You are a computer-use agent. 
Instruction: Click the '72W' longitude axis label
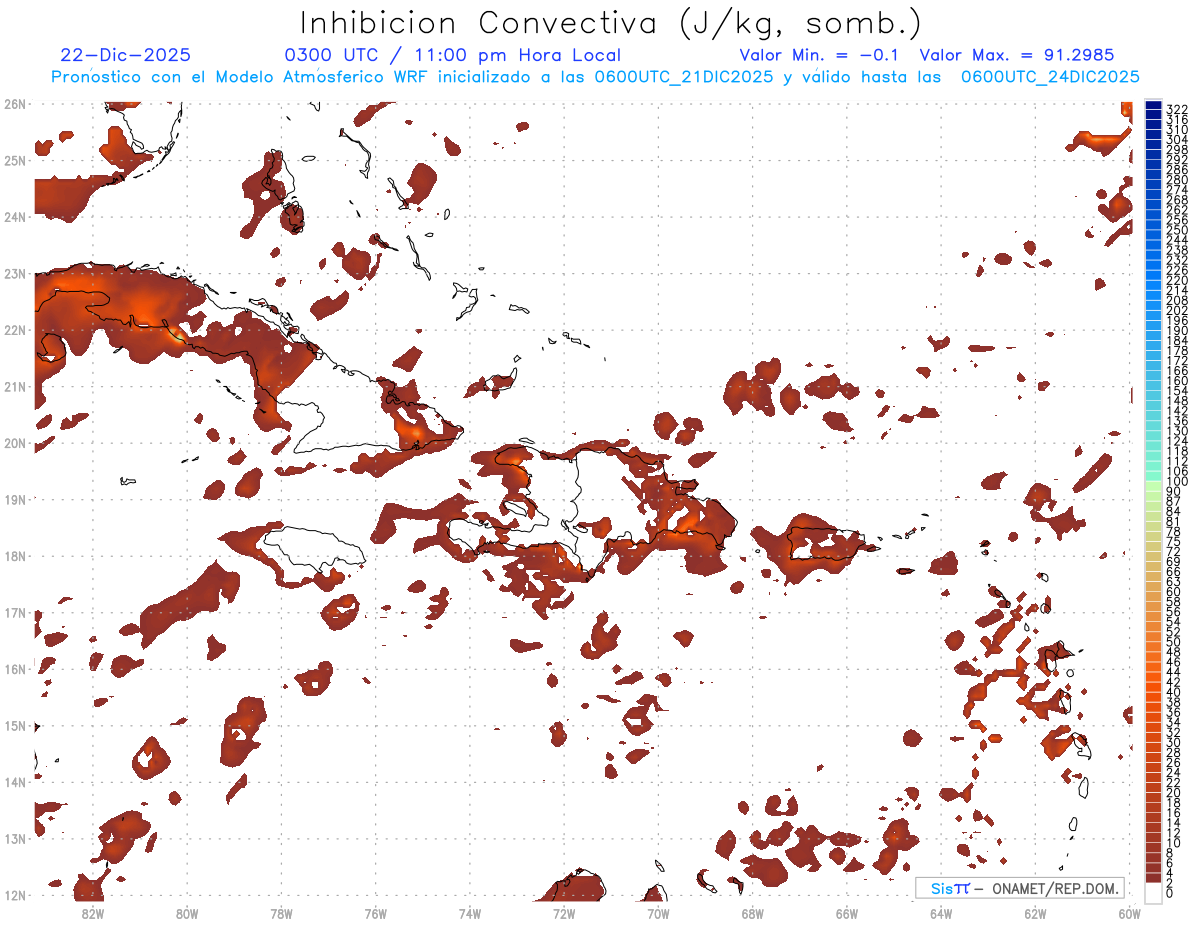tap(564, 913)
